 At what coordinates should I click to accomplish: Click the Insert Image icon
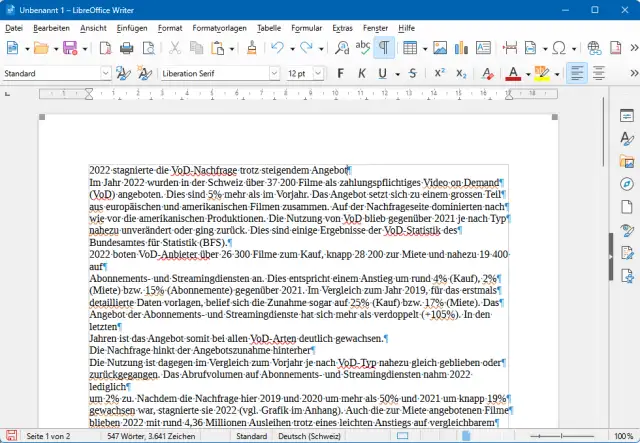pyautogui.click(x=438, y=48)
